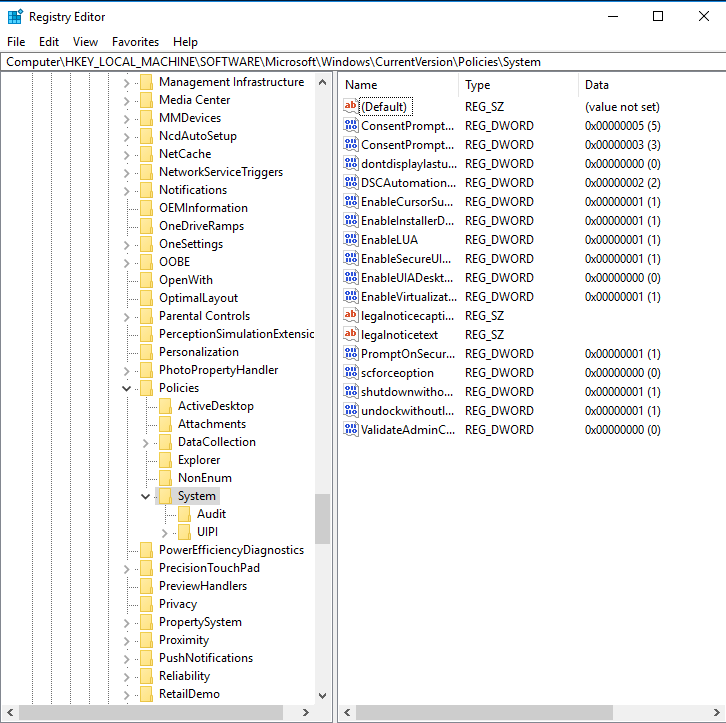Open the Help menu

pos(185,42)
